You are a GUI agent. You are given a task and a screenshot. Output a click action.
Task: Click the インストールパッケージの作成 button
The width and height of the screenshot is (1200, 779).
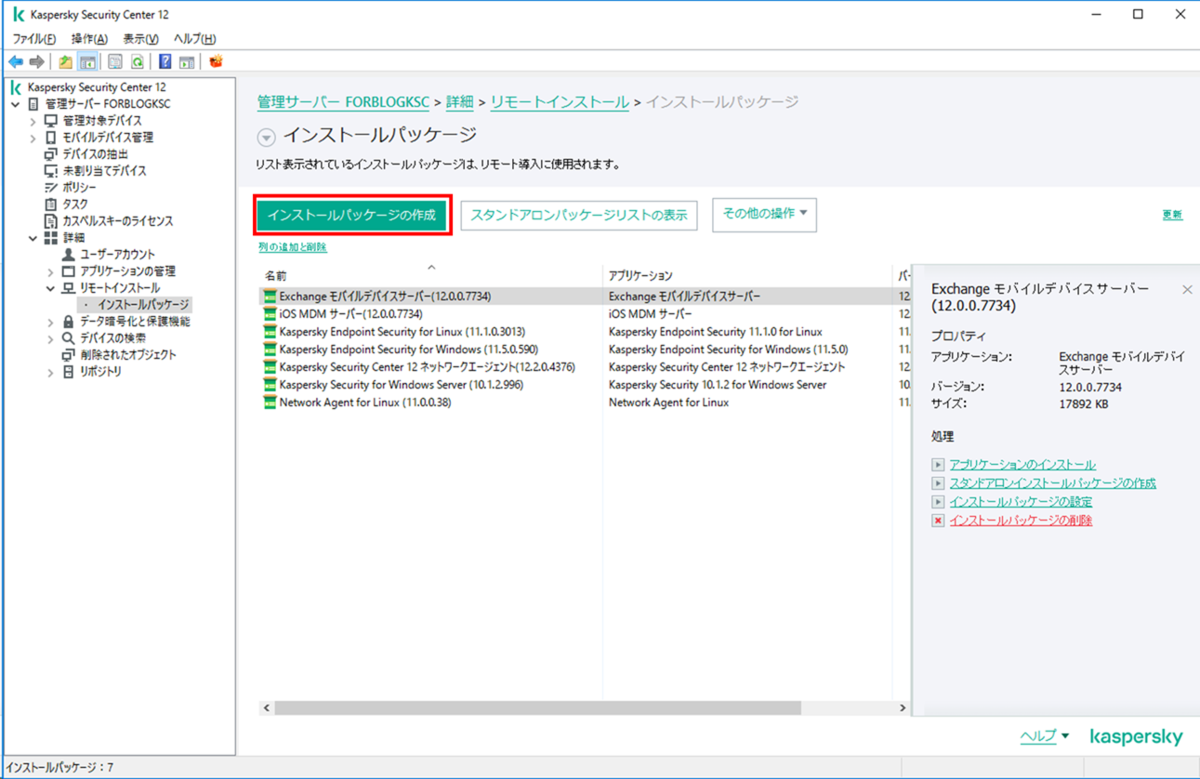(352, 215)
